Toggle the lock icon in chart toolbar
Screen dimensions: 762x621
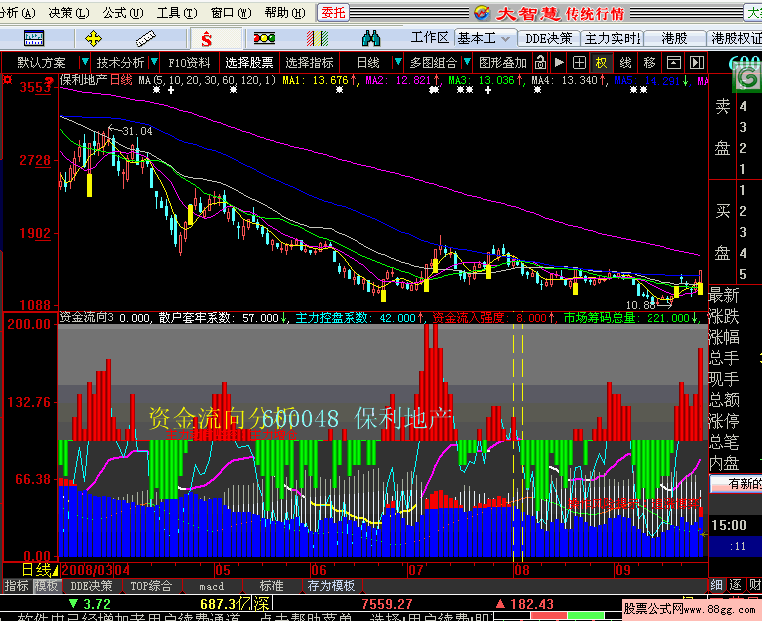pyautogui.click(x=540, y=63)
